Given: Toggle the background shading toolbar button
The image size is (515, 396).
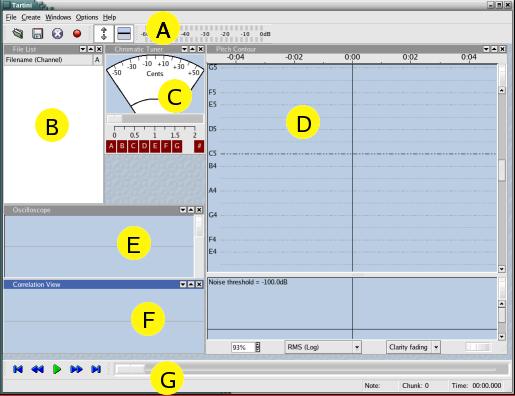Looking at the screenshot, I should [124, 33].
